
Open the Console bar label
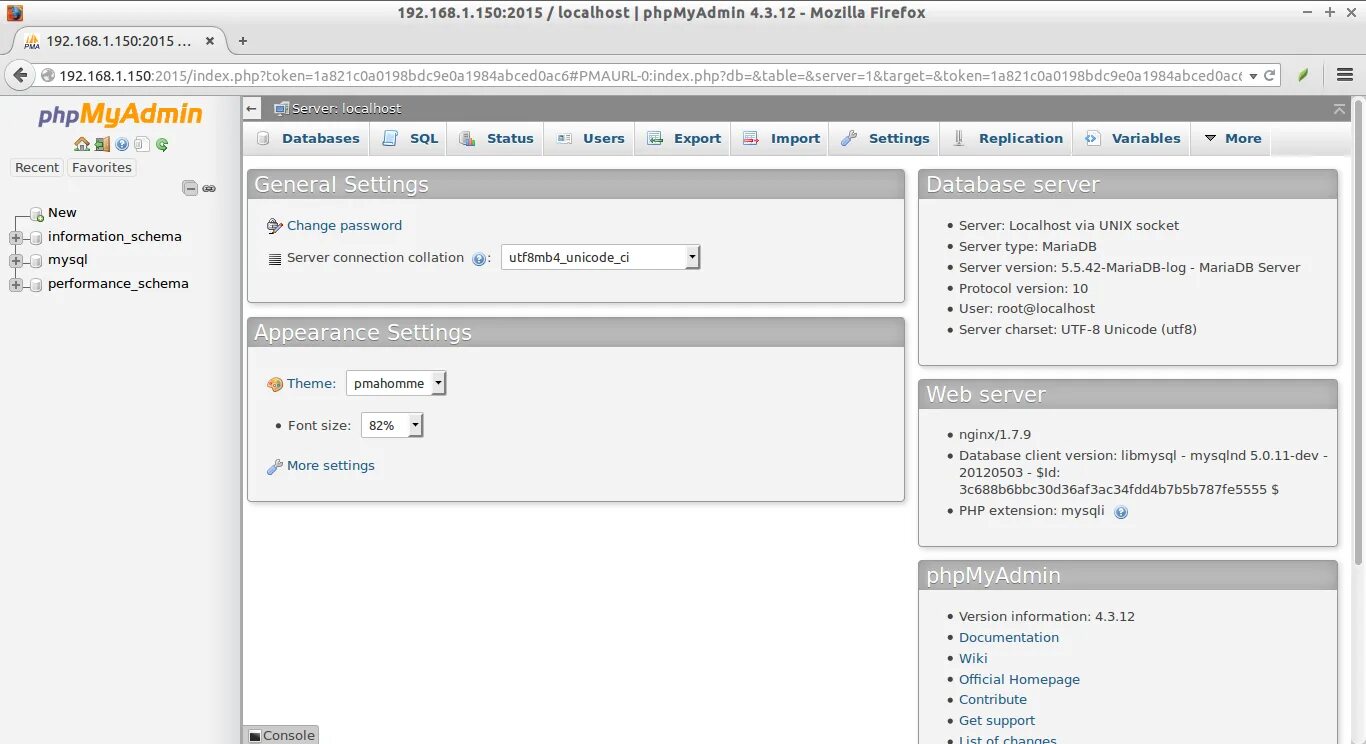click(289, 736)
